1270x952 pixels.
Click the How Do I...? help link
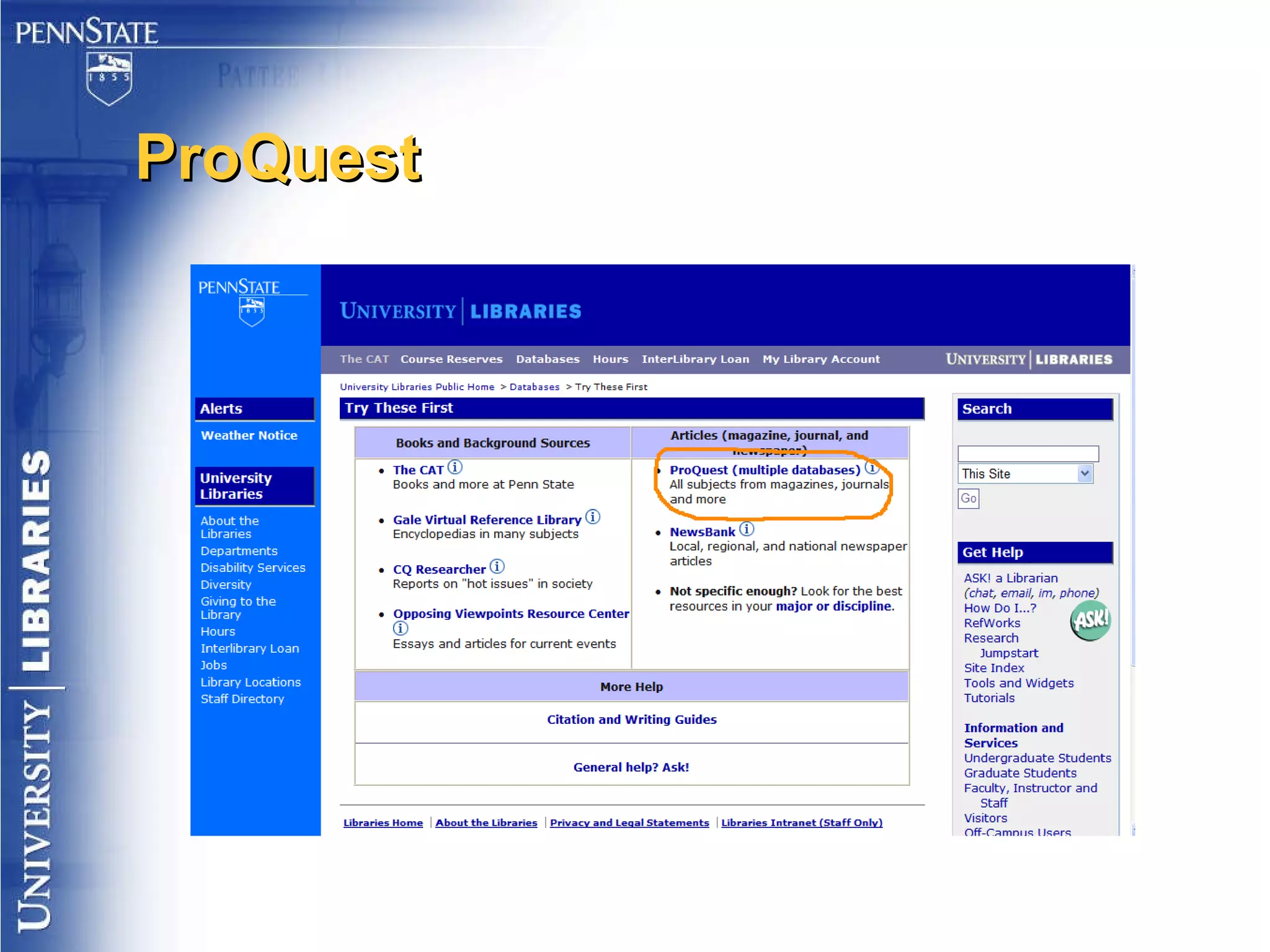pos(1000,609)
